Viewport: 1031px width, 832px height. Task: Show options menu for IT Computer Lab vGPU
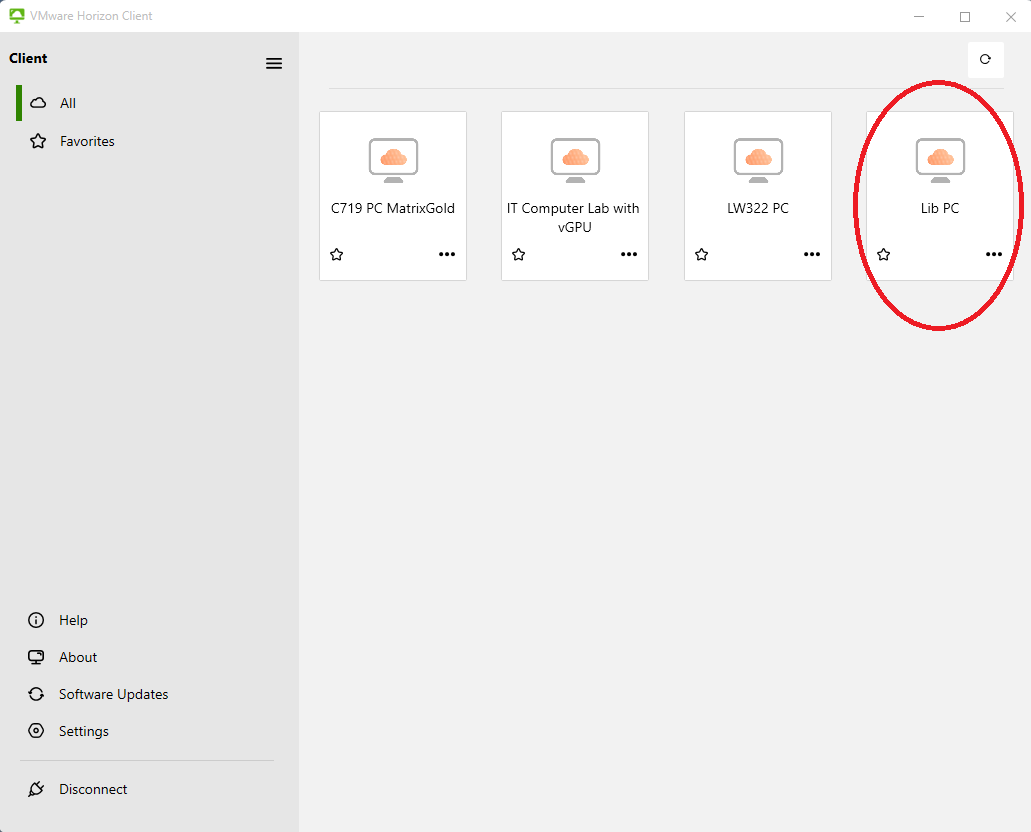[x=629, y=255]
